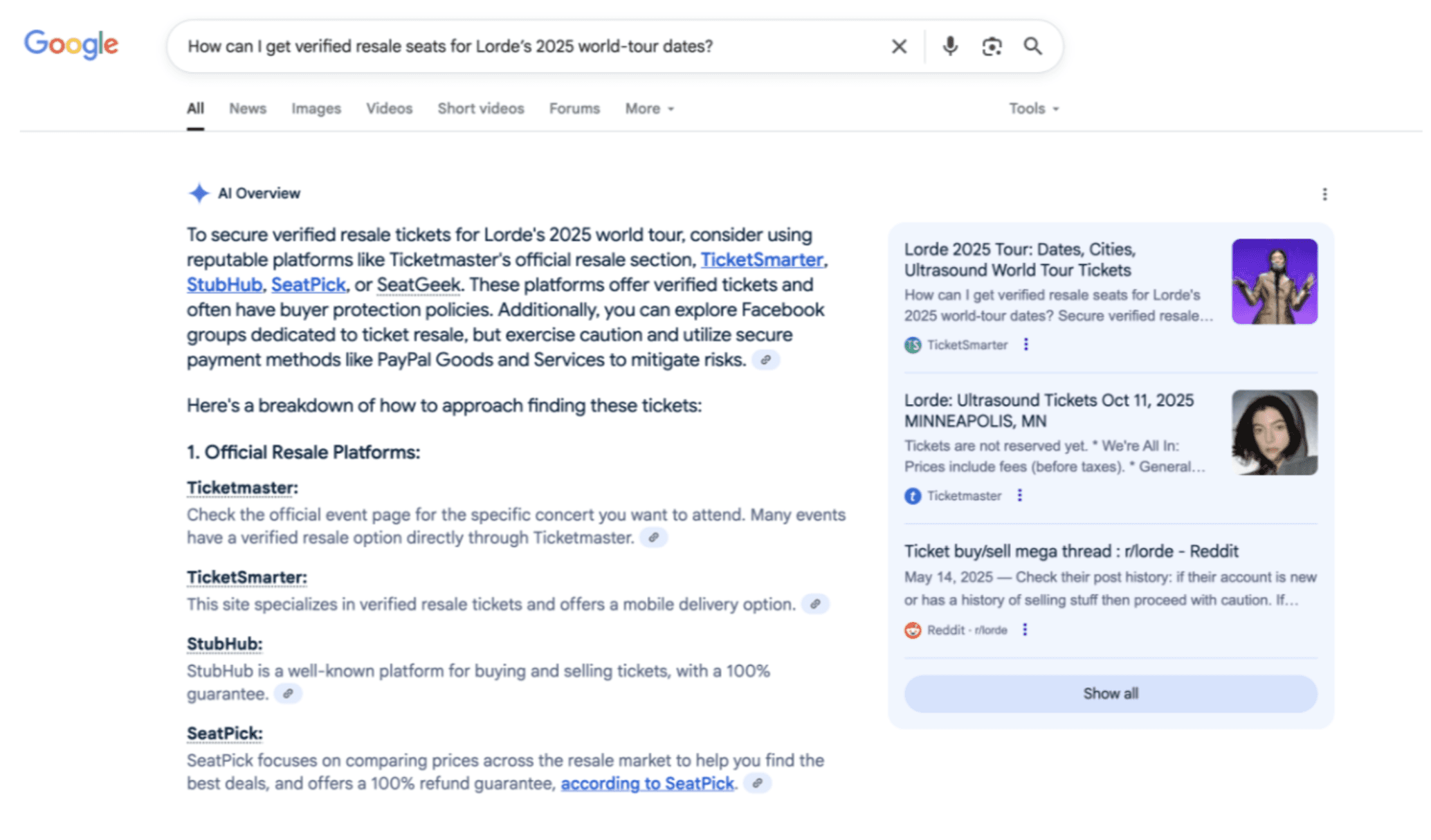Click the Lorde Minneapolis ticket thumbnail image

coord(1274,432)
